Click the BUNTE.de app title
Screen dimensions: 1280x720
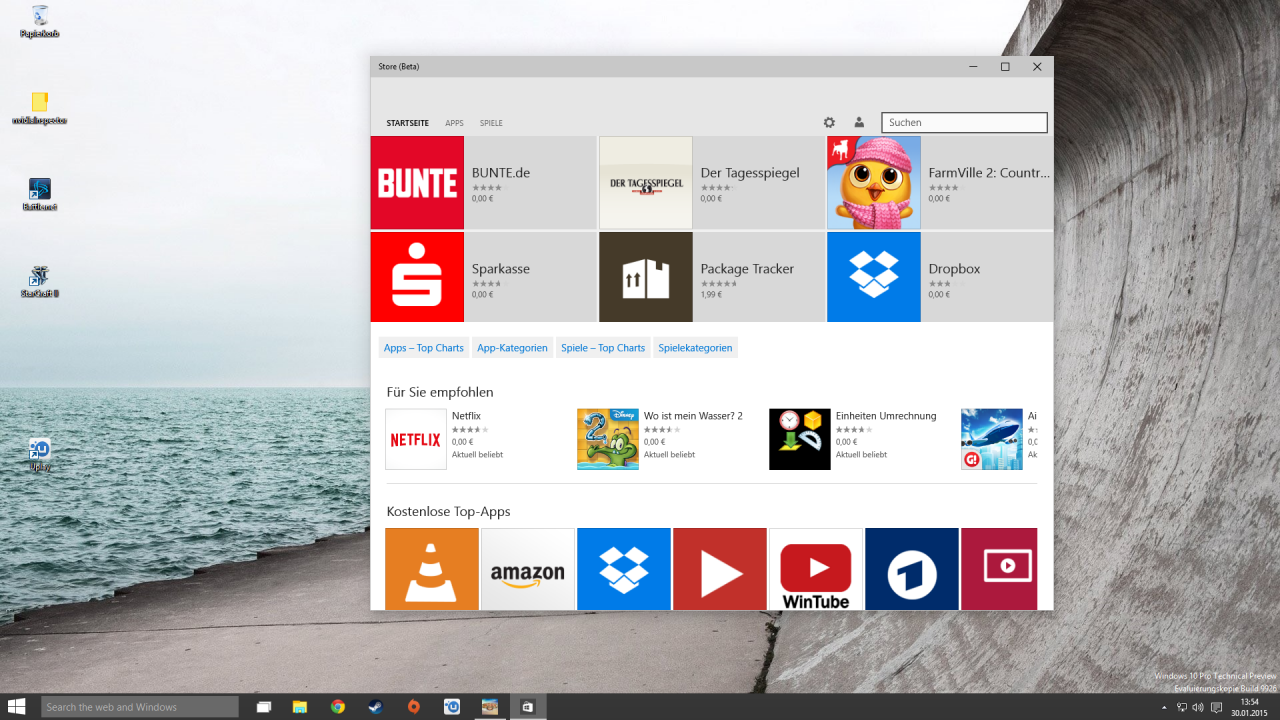pyautogui.click(x=501, y=173)
